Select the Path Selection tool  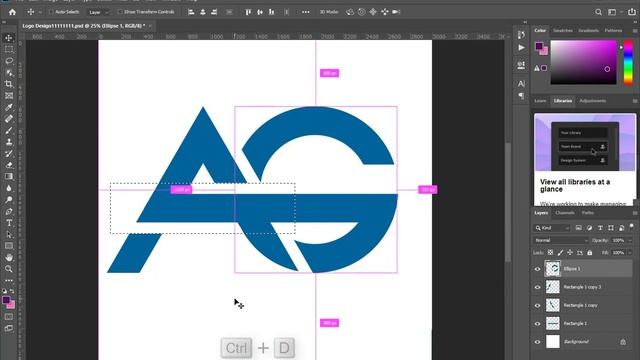9,235
